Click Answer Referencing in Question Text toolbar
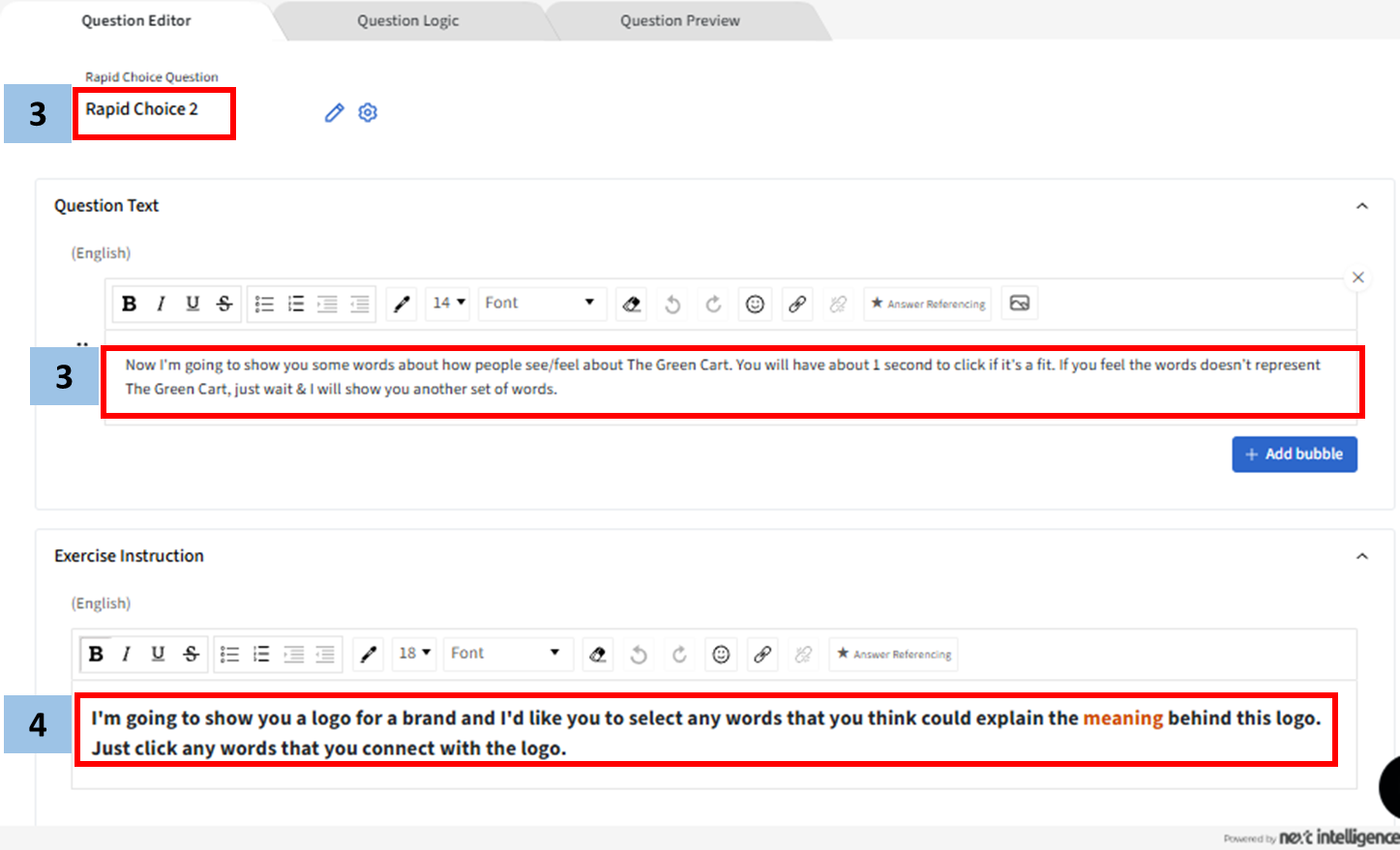 [928, 304]
